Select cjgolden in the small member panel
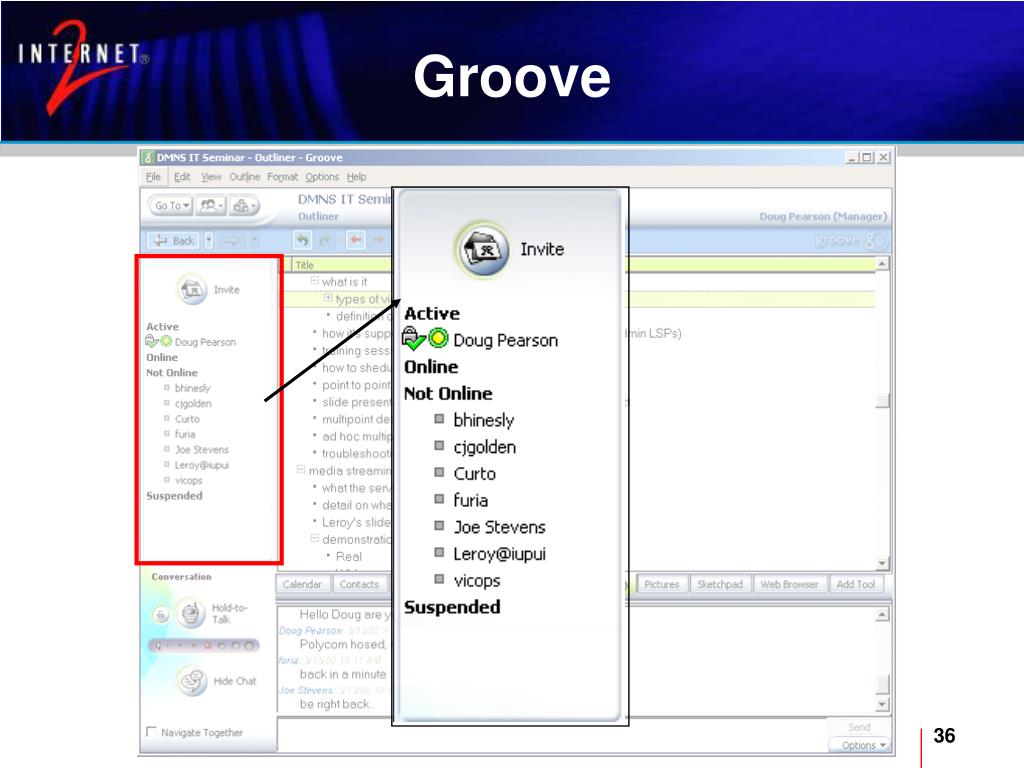The width and height of the screenshot is (1024, 768). pyautogui.click(x=193, y=404)
